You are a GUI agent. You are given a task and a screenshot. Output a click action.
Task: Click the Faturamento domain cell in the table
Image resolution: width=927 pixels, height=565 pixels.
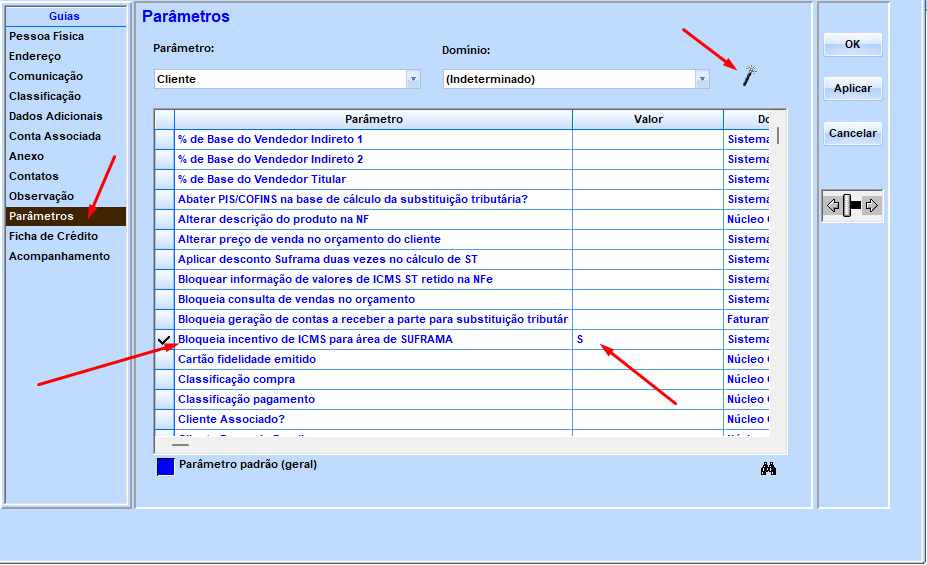(x=747, y=320)
